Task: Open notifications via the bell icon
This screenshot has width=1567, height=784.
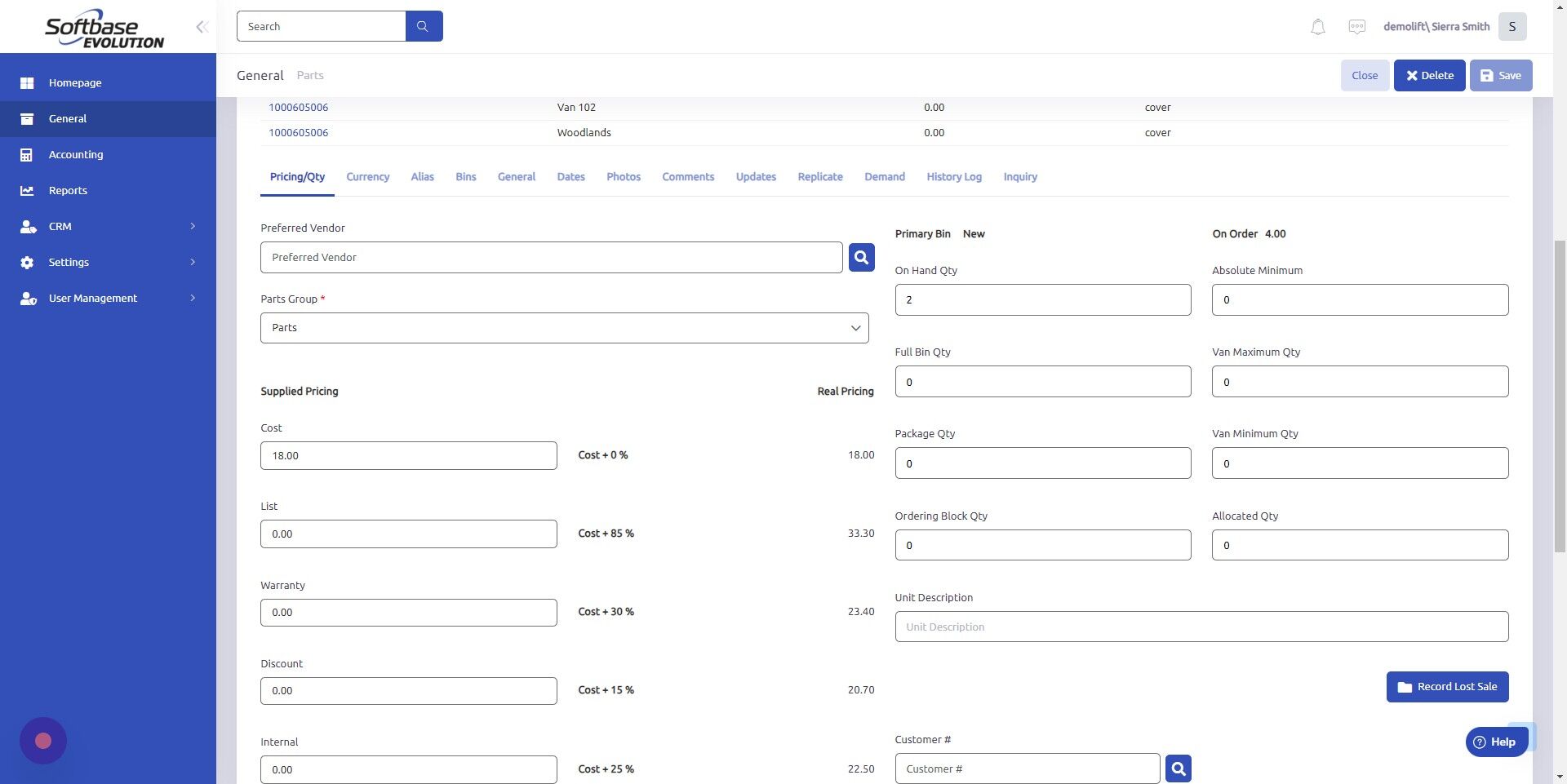Action: 1316,26
